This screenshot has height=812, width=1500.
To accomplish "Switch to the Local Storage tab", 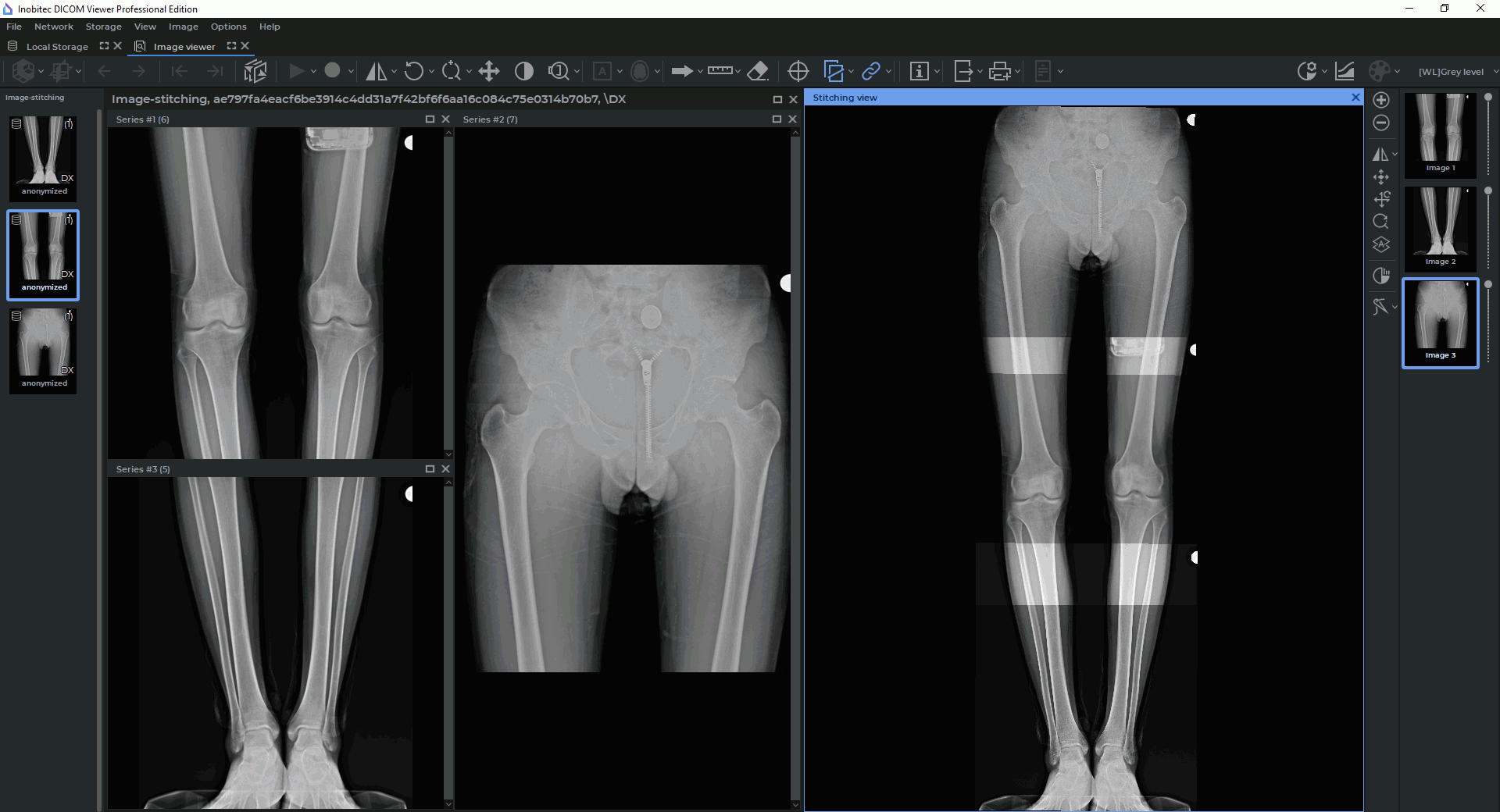I will point(57,47).
